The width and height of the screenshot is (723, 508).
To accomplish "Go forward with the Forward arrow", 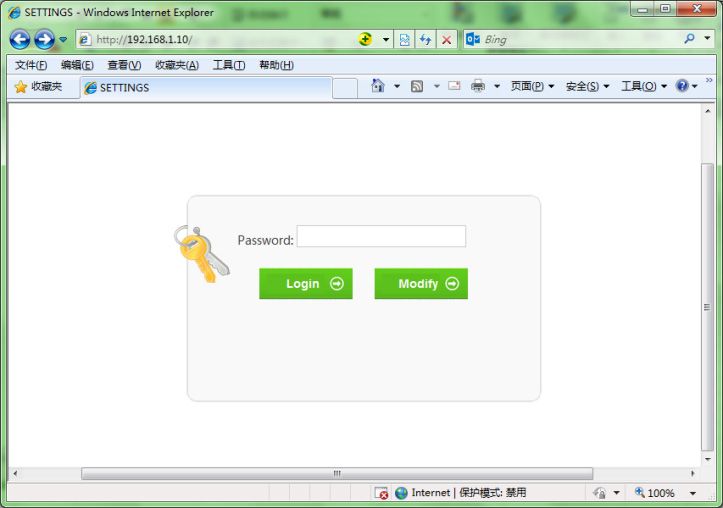I will [x=44, y=40].
